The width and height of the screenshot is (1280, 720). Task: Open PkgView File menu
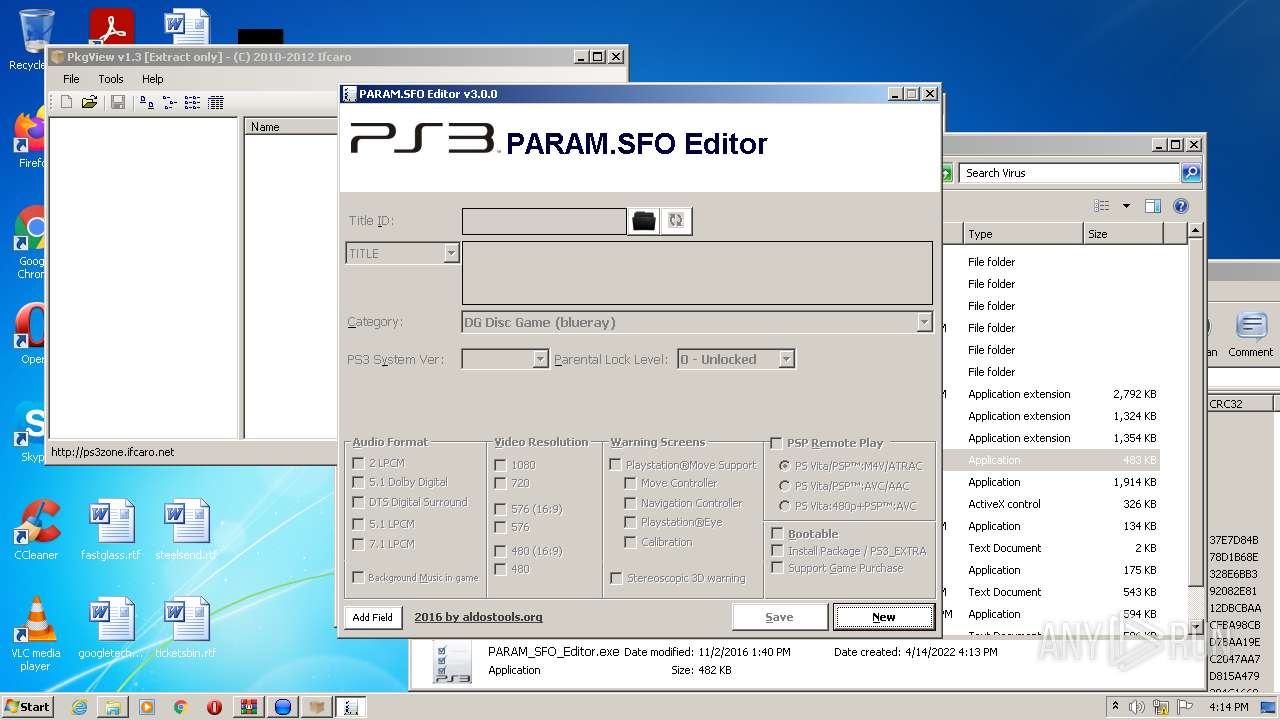pyautogui.click(x=71, y=79)
